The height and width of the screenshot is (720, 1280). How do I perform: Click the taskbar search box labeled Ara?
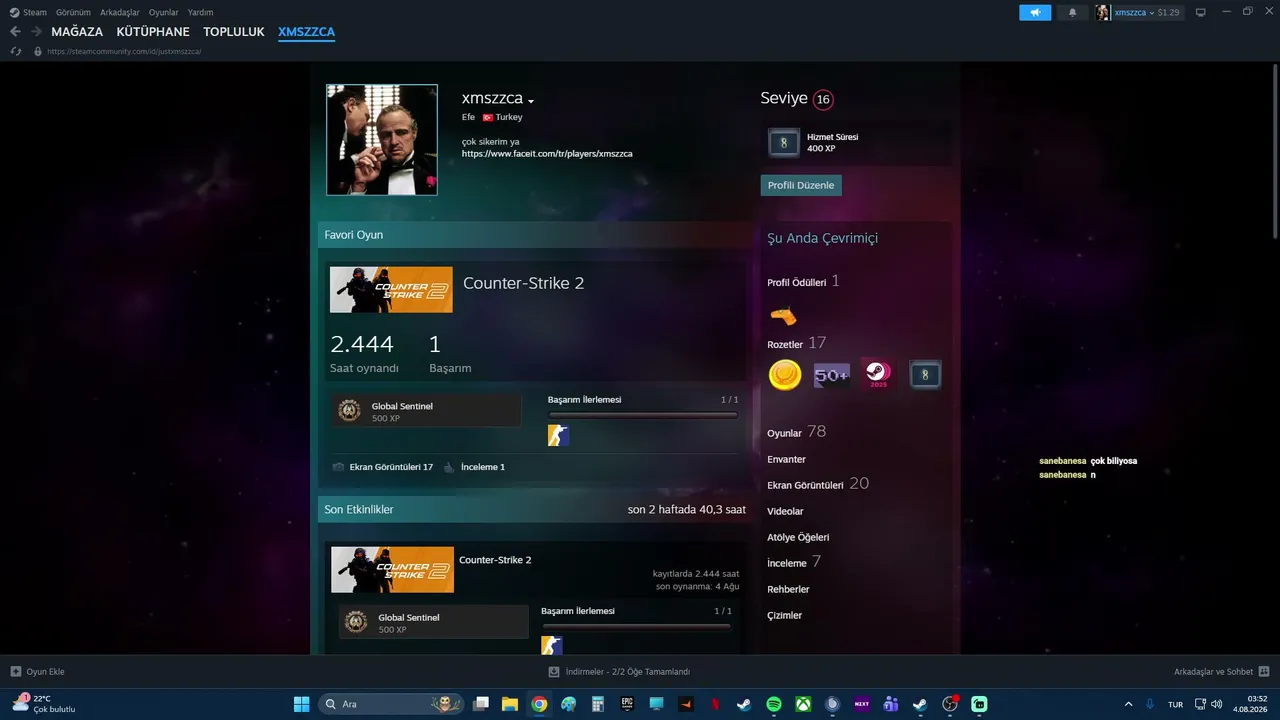pos(393,704)
